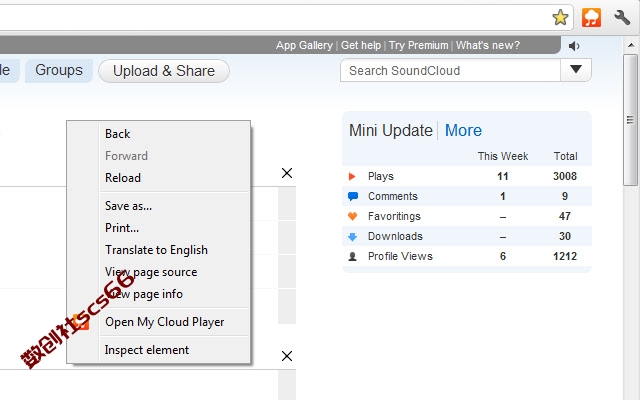Click the Comments row label
This screenshot has width=640, height=400.
tap(393, 196)
